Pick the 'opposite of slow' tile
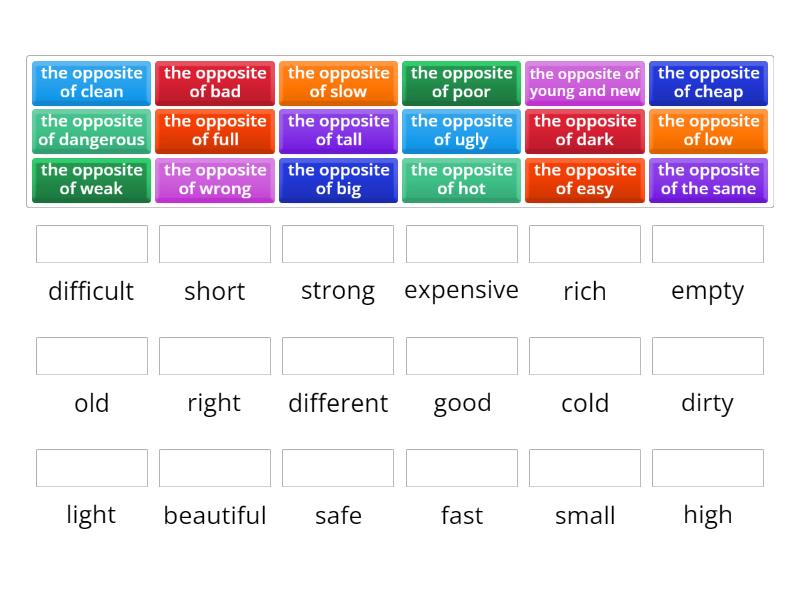800x600 pixels. (338, 83)
